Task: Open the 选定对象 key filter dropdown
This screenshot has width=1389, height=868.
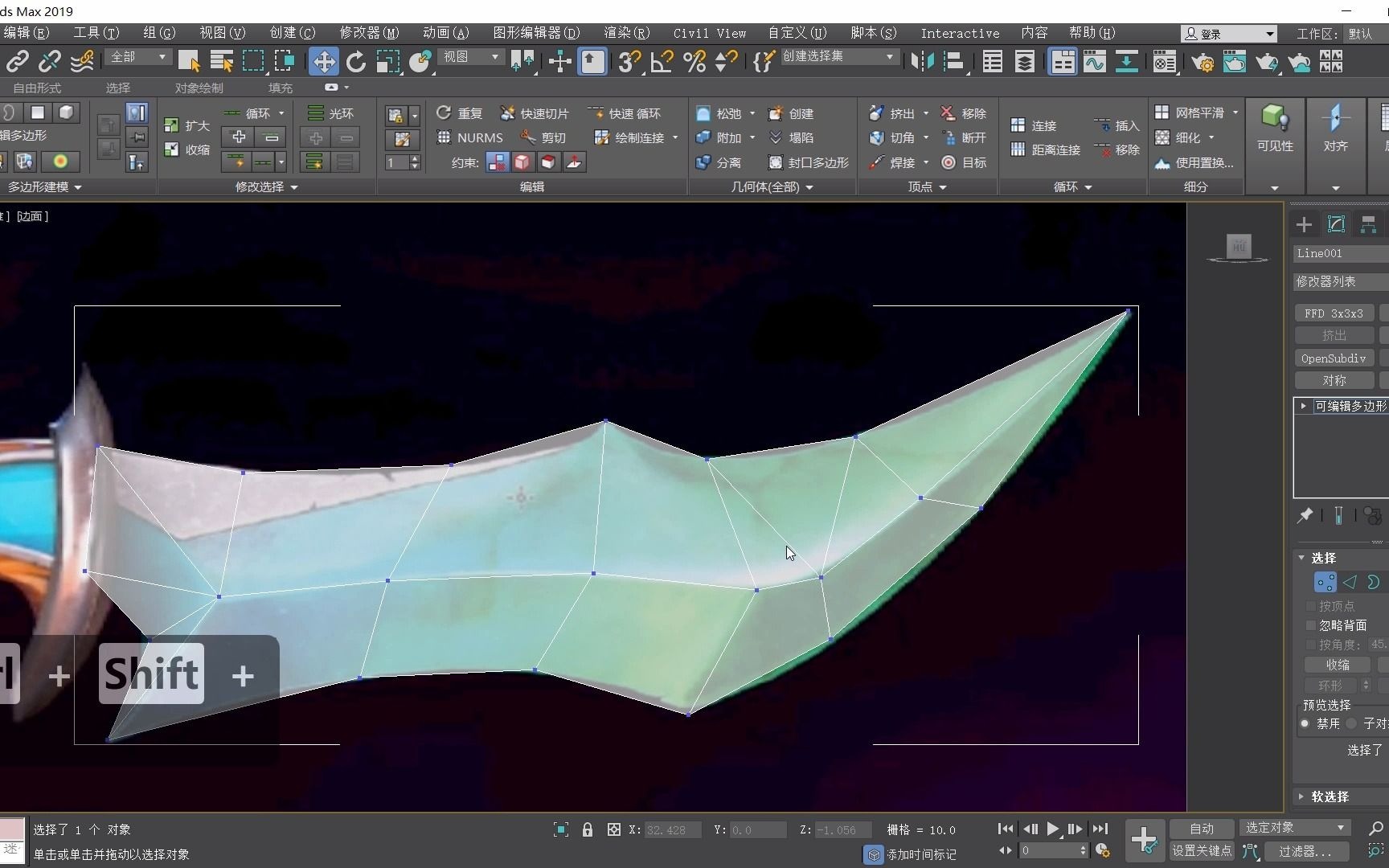Action: tap(1294, 828)
